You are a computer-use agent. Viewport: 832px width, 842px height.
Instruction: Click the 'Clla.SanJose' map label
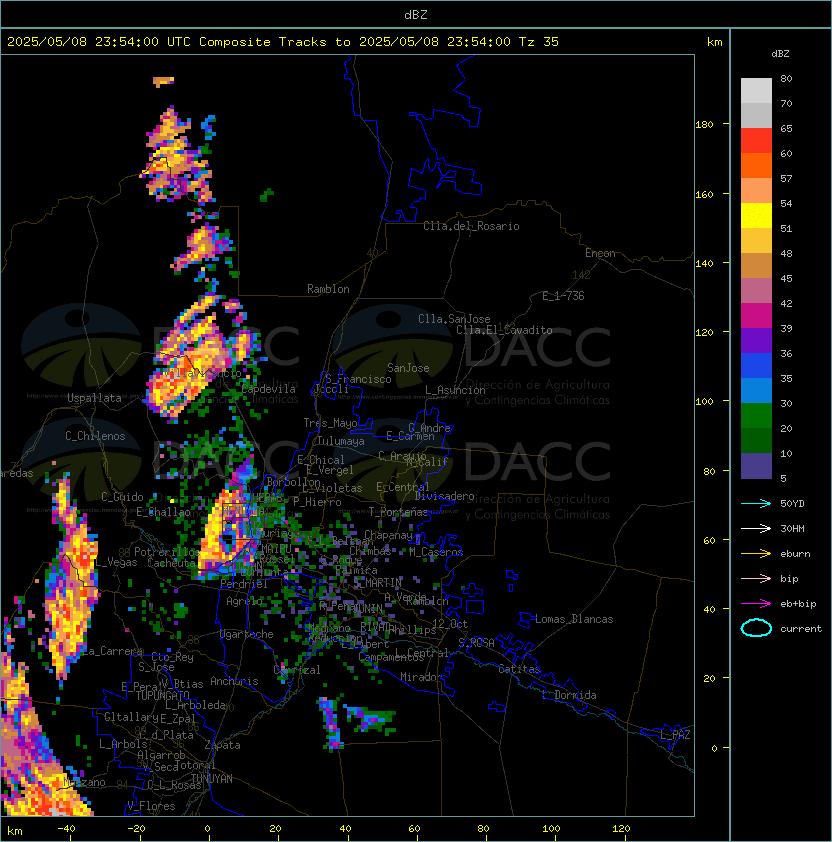click(454, 319)
